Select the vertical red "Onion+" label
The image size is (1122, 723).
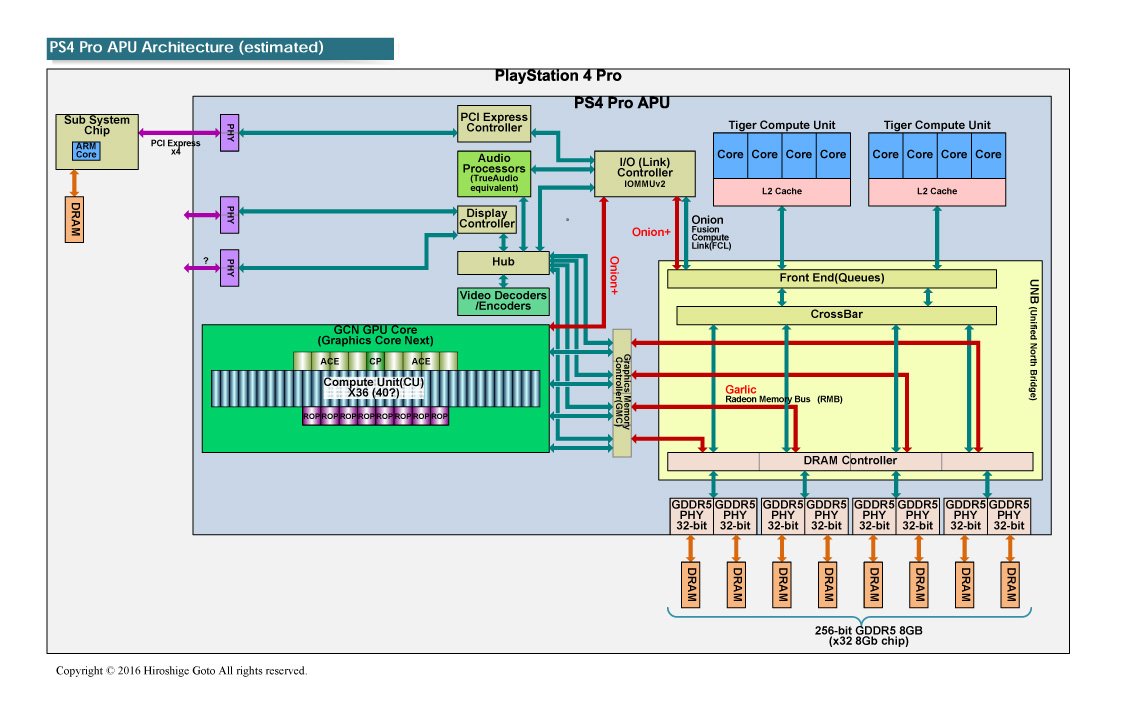coord(614,276)
